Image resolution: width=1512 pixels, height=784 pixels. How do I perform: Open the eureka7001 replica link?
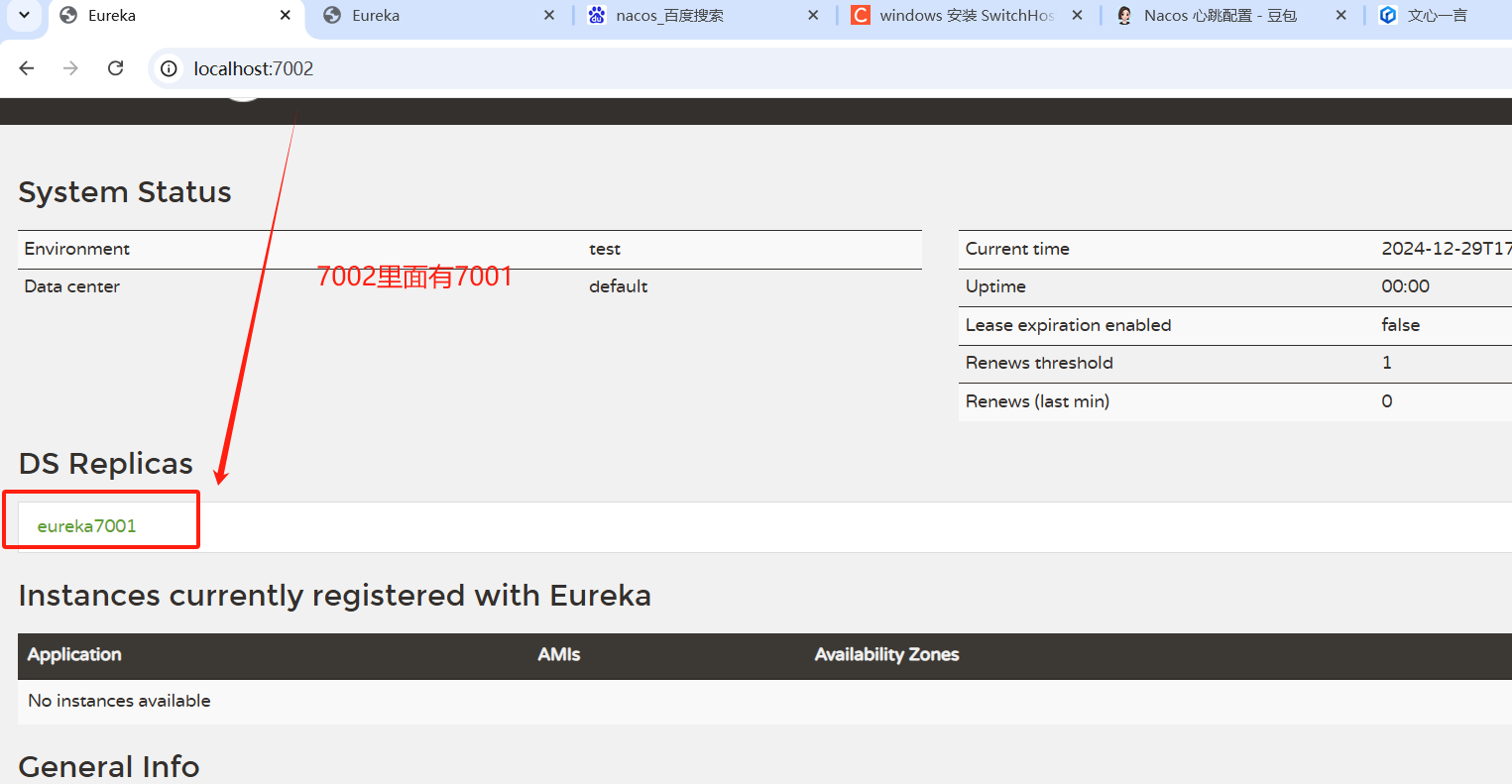[86, 526]
